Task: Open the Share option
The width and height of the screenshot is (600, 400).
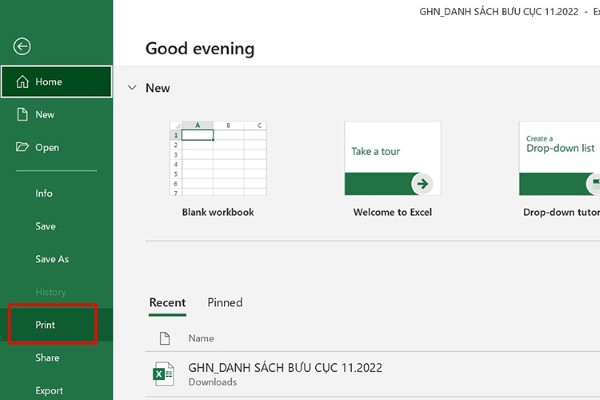Action: tap(47, 358)
